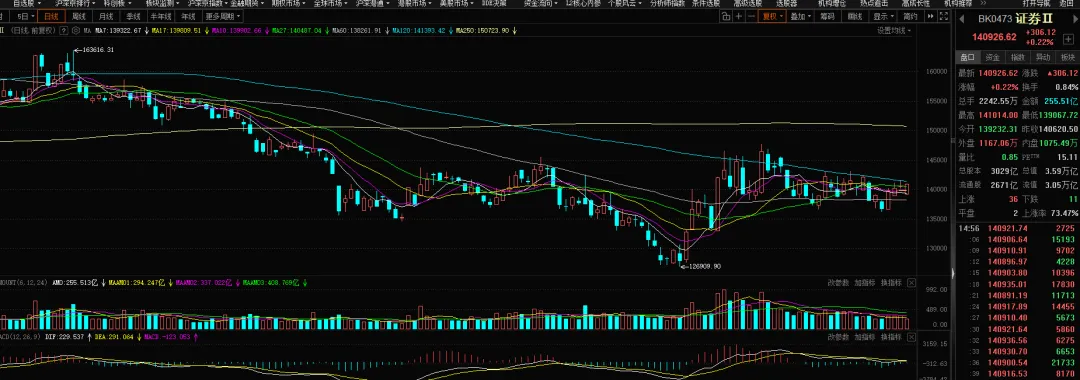The image size is (1080, 380).
Task: Click 换指标 in volume panel
Action: (891, 282)
